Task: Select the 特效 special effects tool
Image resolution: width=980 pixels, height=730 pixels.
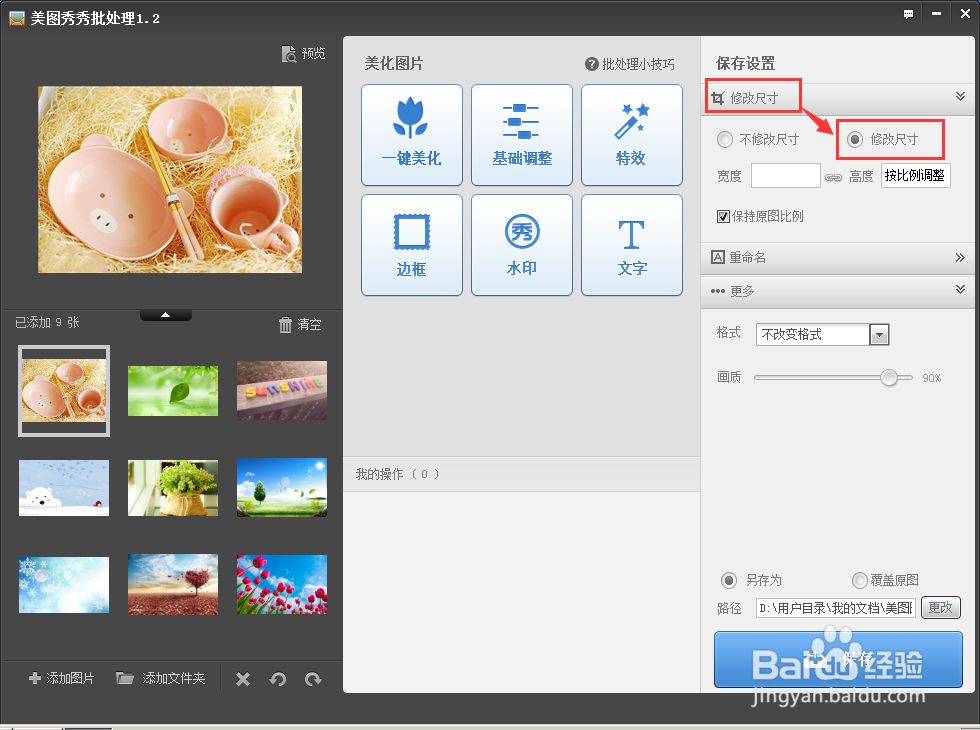Action: 631,135
